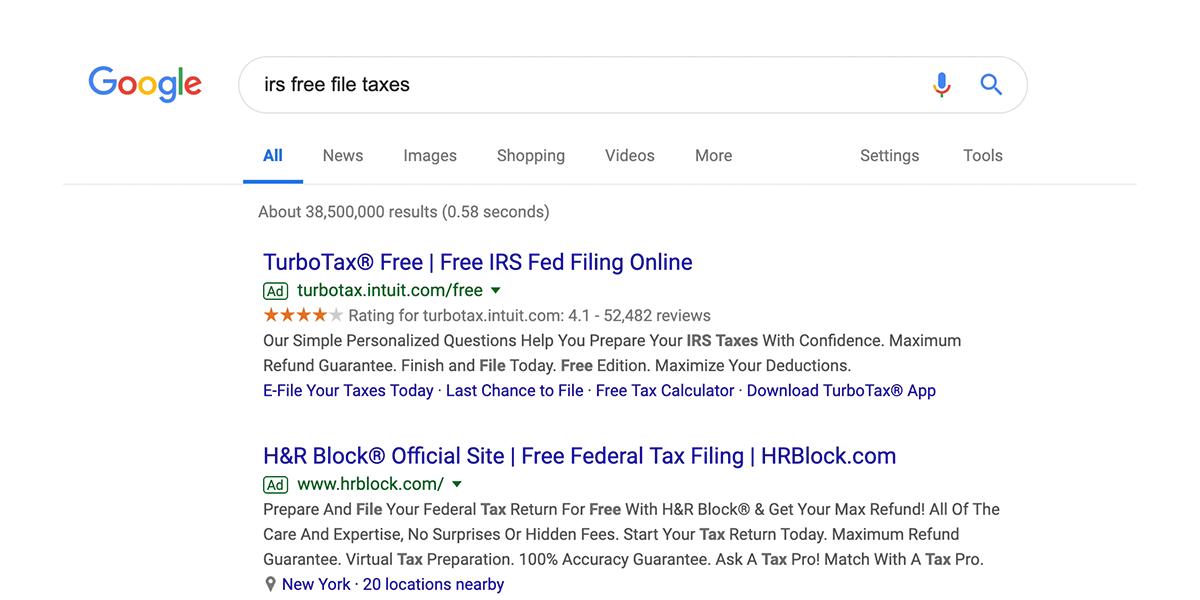Click the www.hrblock.com/ green URL
1200x600 pixels.
(371, 485)
